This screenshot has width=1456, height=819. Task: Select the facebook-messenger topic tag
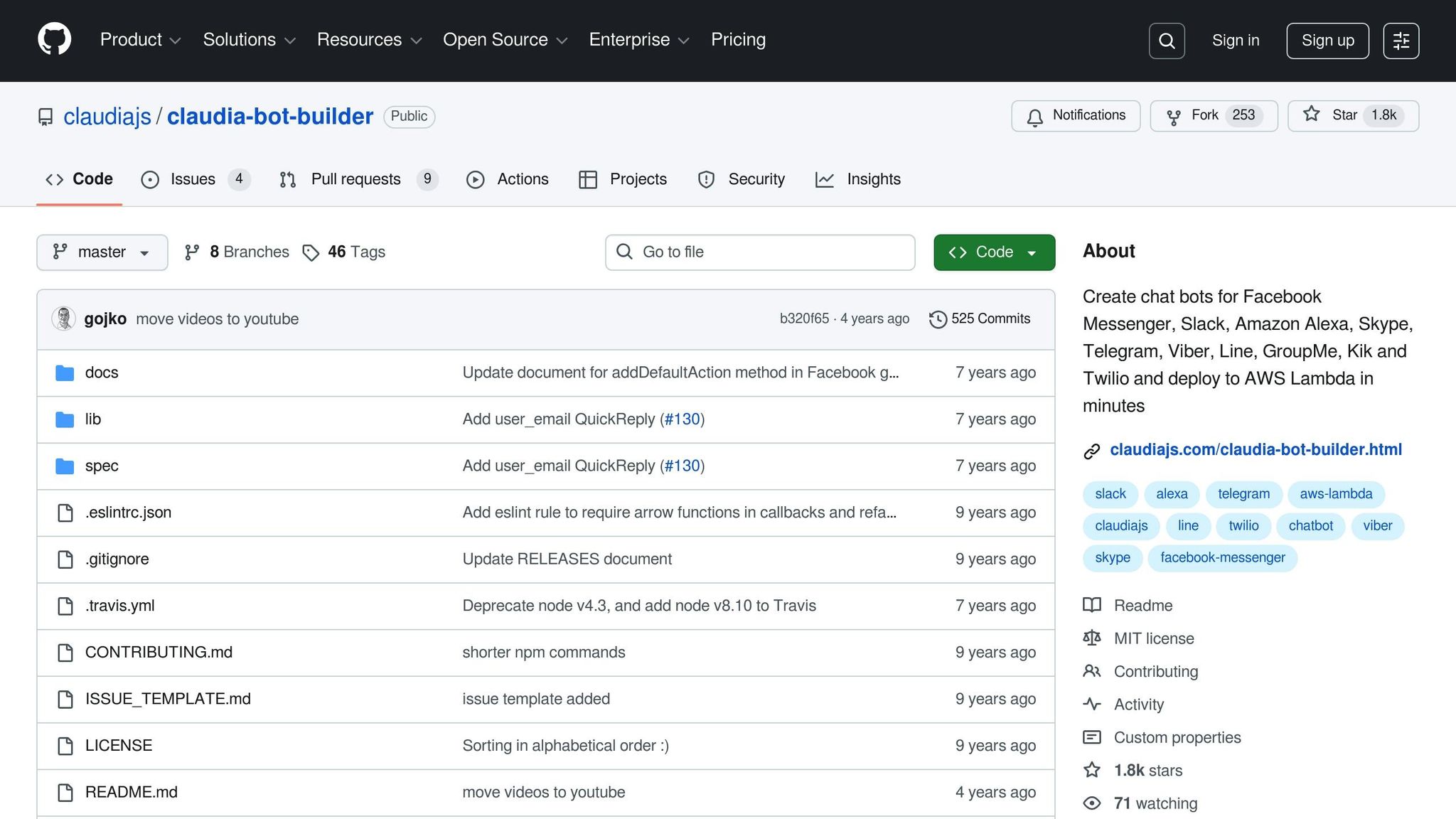click(x=1222, y=558)
